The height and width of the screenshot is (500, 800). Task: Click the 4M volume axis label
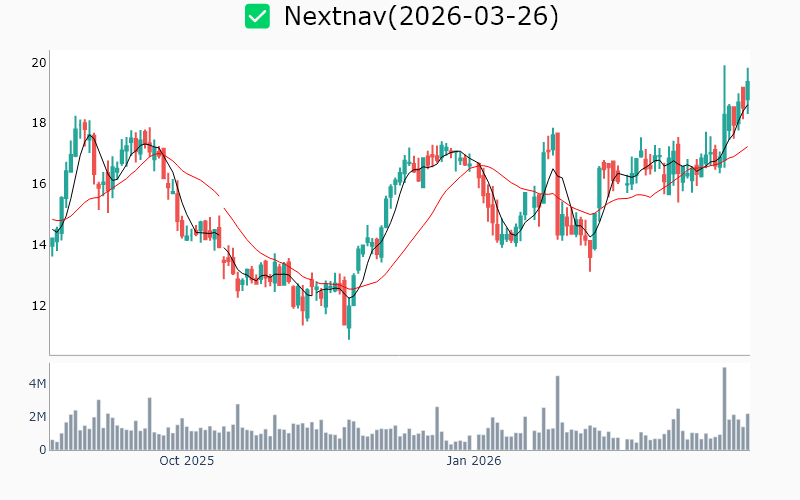[37, 384]
